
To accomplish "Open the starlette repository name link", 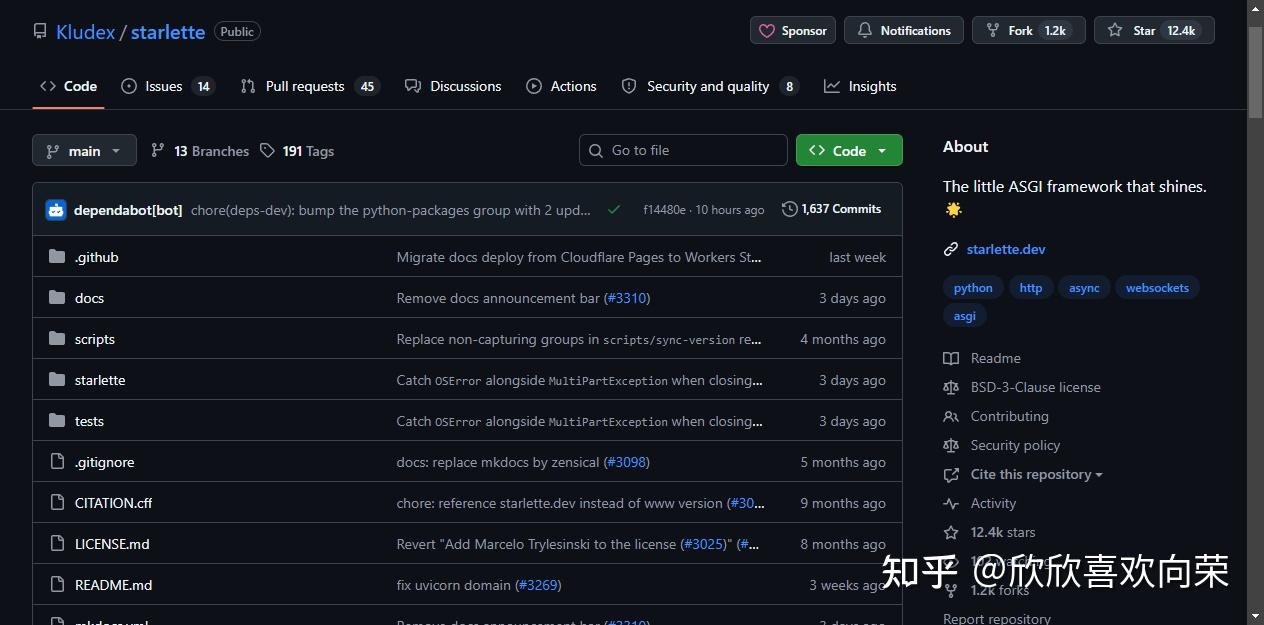I will (167, 32).
